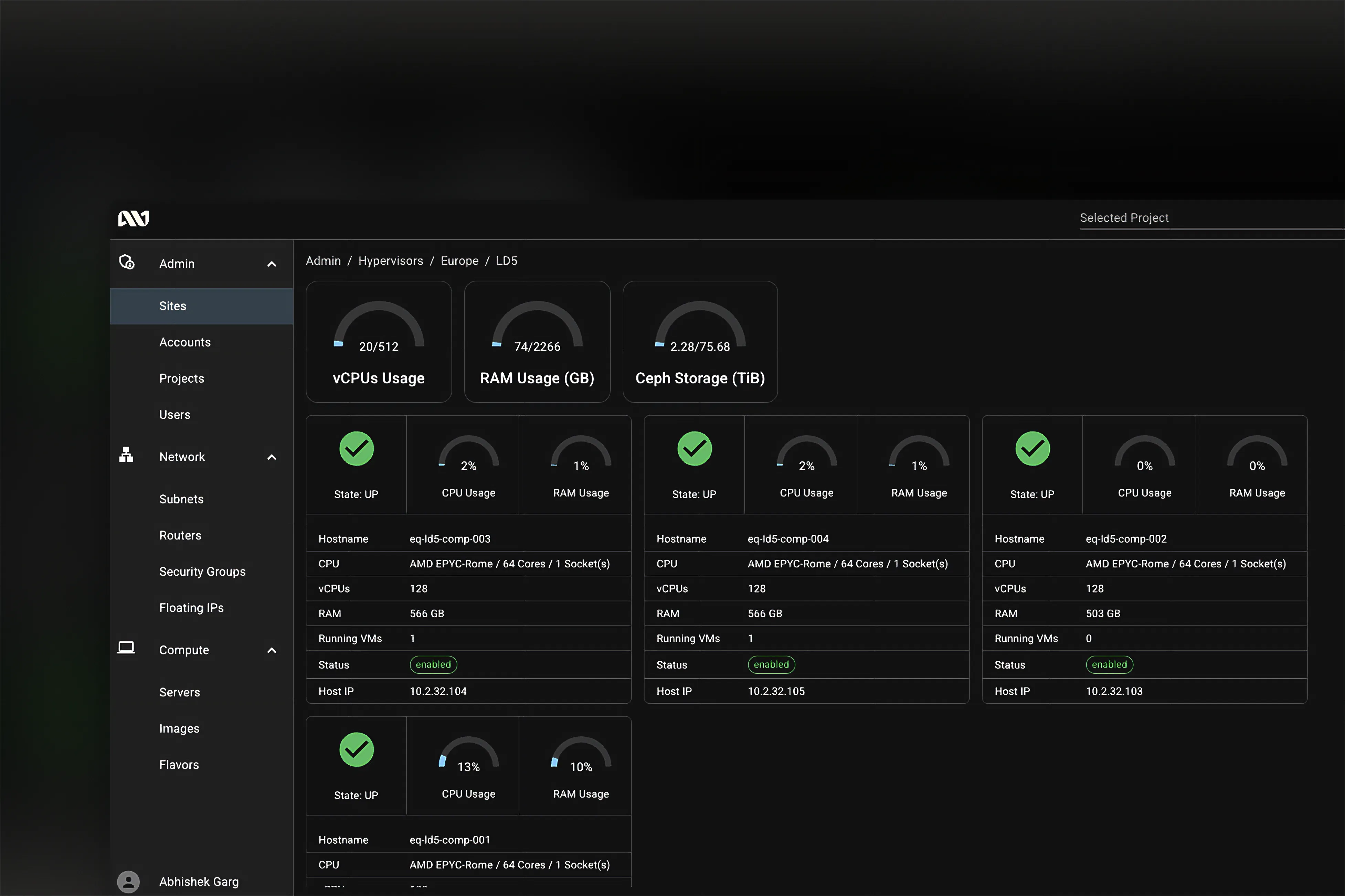The image size is (1345, 896).
Task: Open Routers in the sidebar
Action: 202,535
